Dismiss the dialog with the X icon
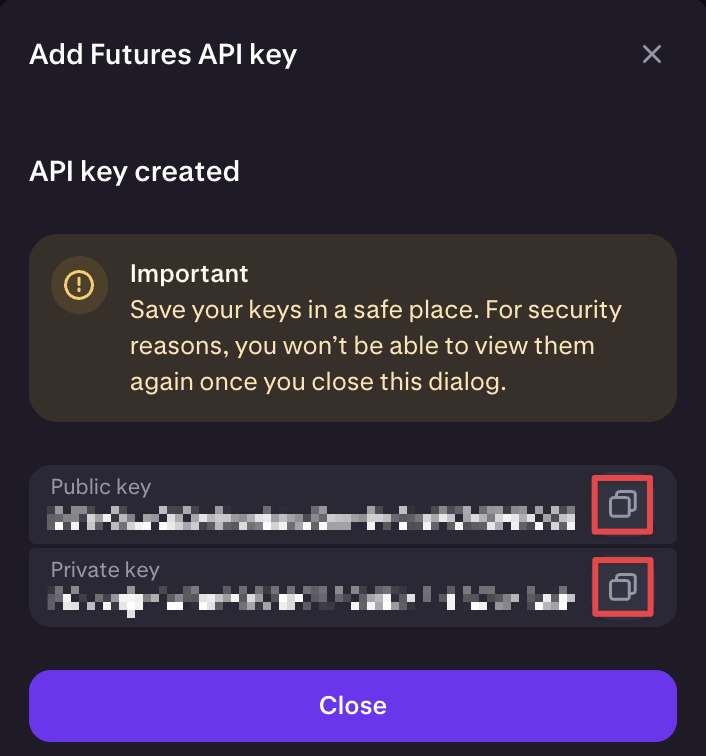 [x=652, y=54]
